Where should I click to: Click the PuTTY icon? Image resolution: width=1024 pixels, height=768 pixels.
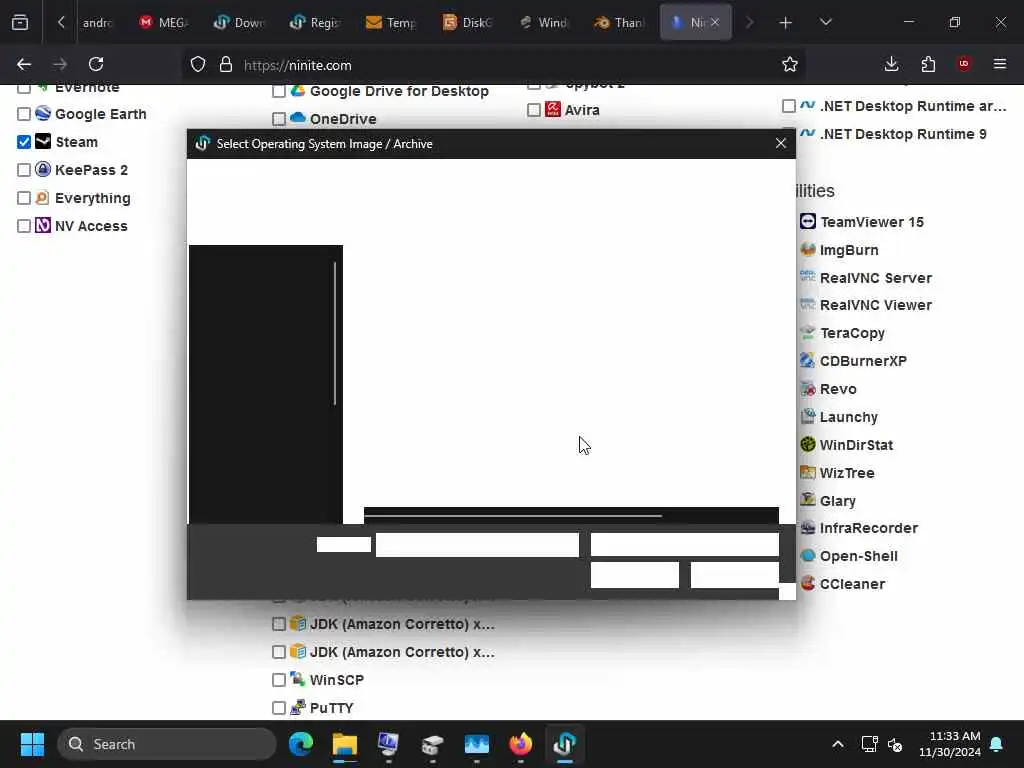point(298,707)
